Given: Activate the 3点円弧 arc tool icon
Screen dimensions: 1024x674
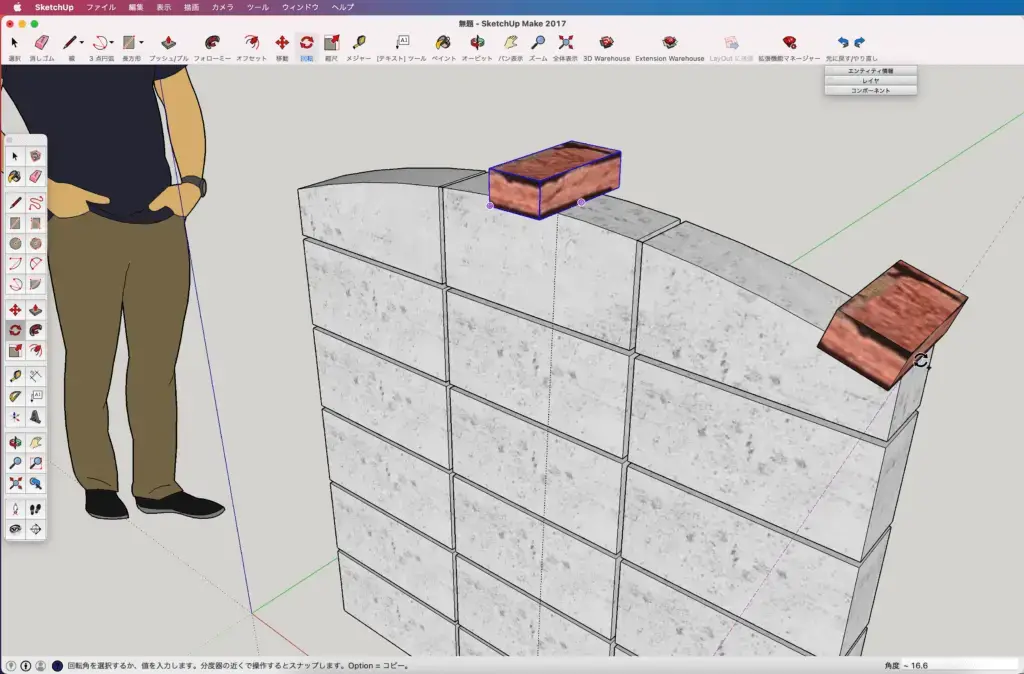Looking at the screenshot, I should click(100, 42).
